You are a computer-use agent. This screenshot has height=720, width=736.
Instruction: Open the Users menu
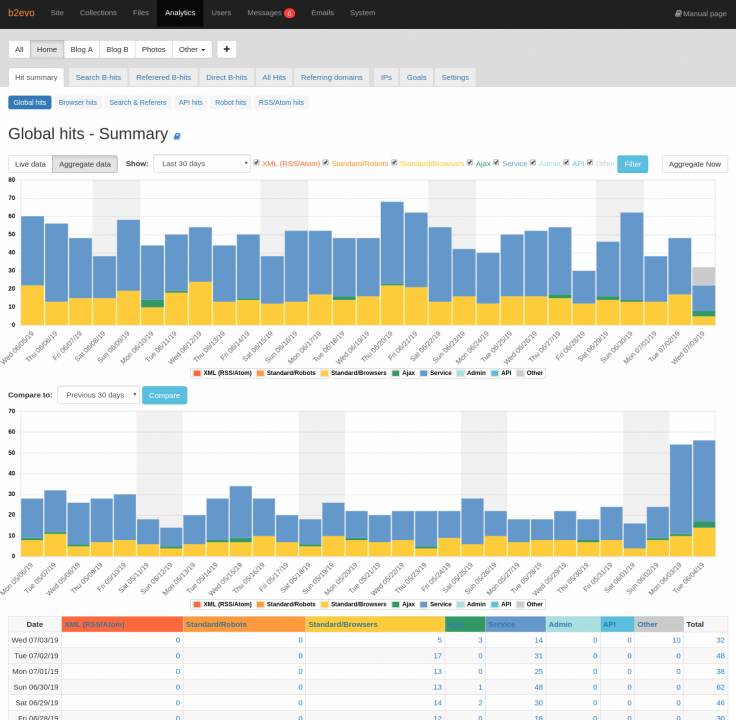point(221,13)
